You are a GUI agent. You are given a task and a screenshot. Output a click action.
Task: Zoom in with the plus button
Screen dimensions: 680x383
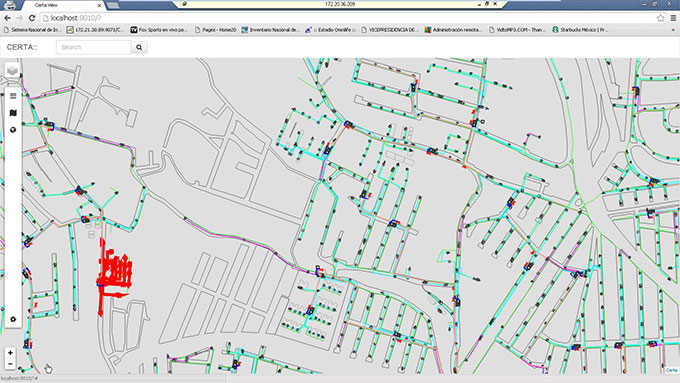pyautogui.click(x=10, y=353)
